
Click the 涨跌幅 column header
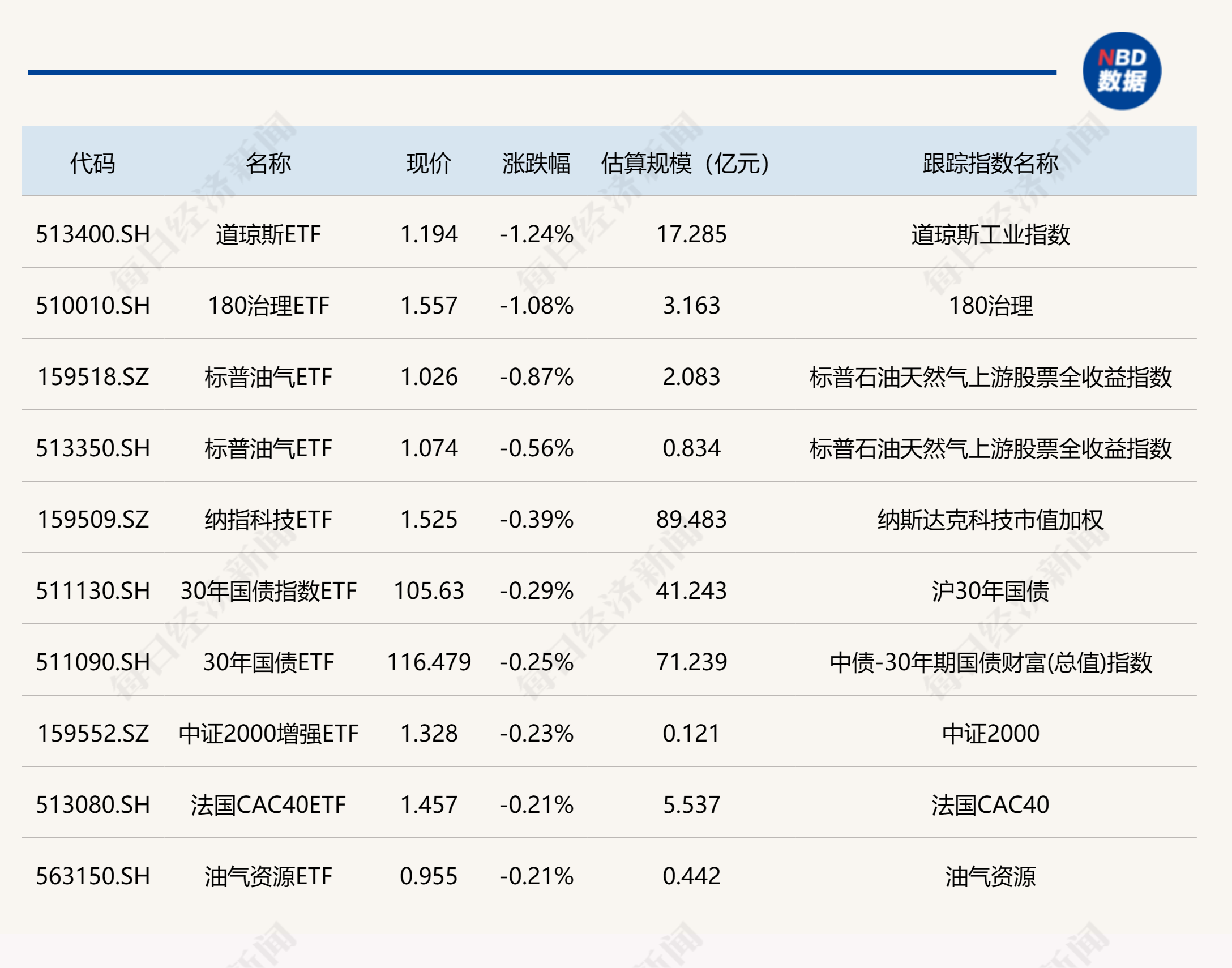pos(536,163)
